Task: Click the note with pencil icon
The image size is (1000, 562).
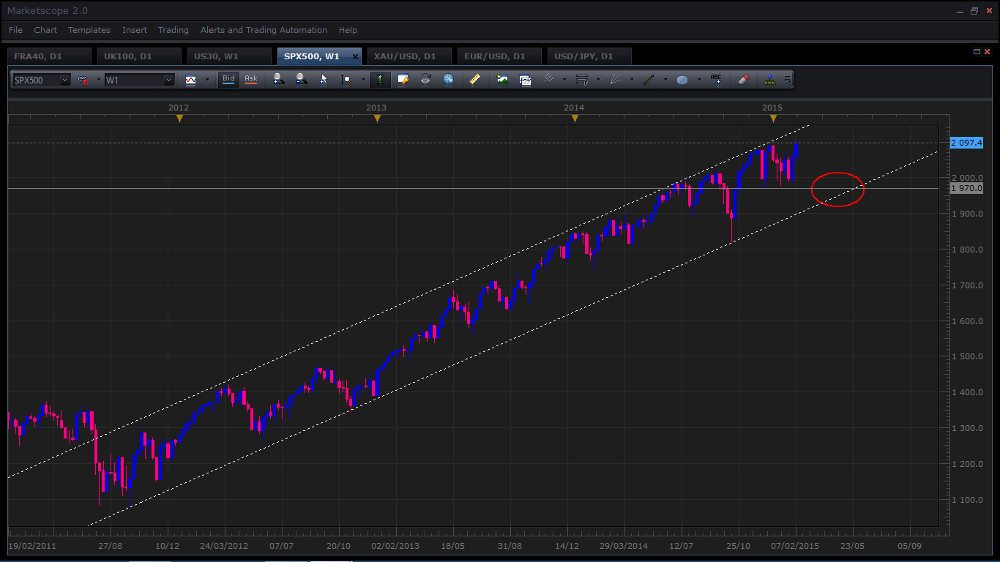Action: pos(403,79)
